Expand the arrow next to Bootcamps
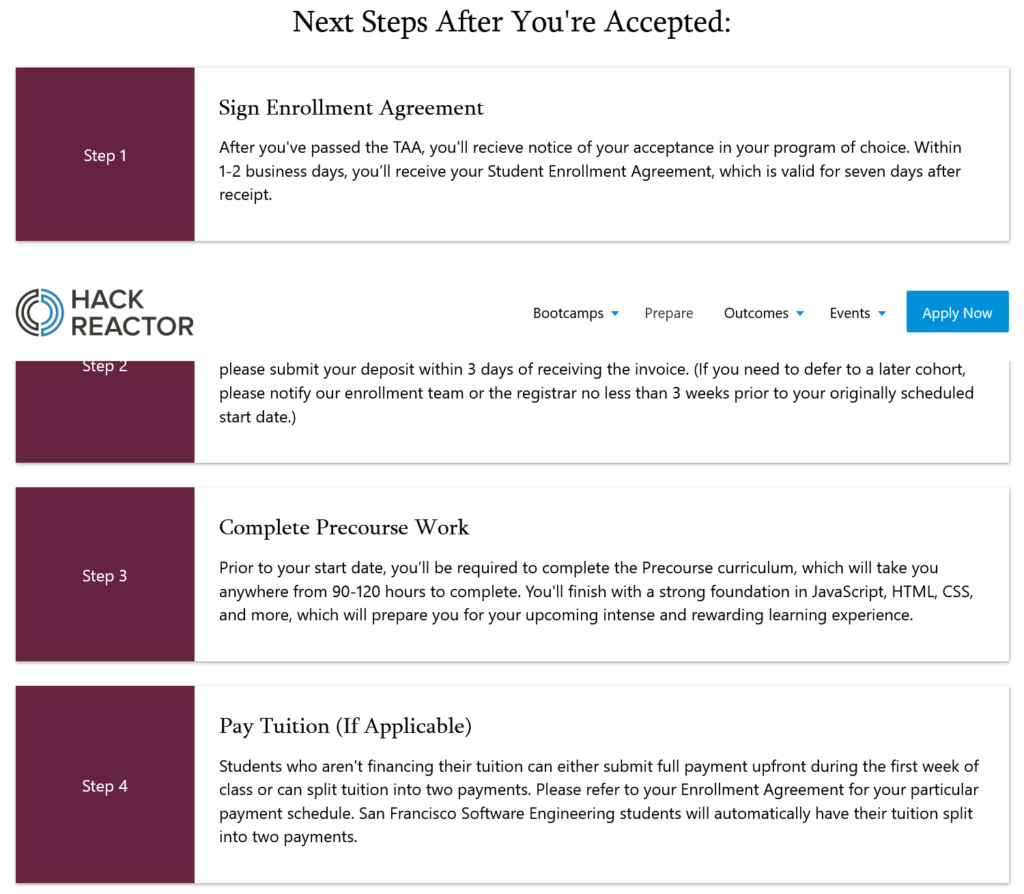 click(615, 314)
